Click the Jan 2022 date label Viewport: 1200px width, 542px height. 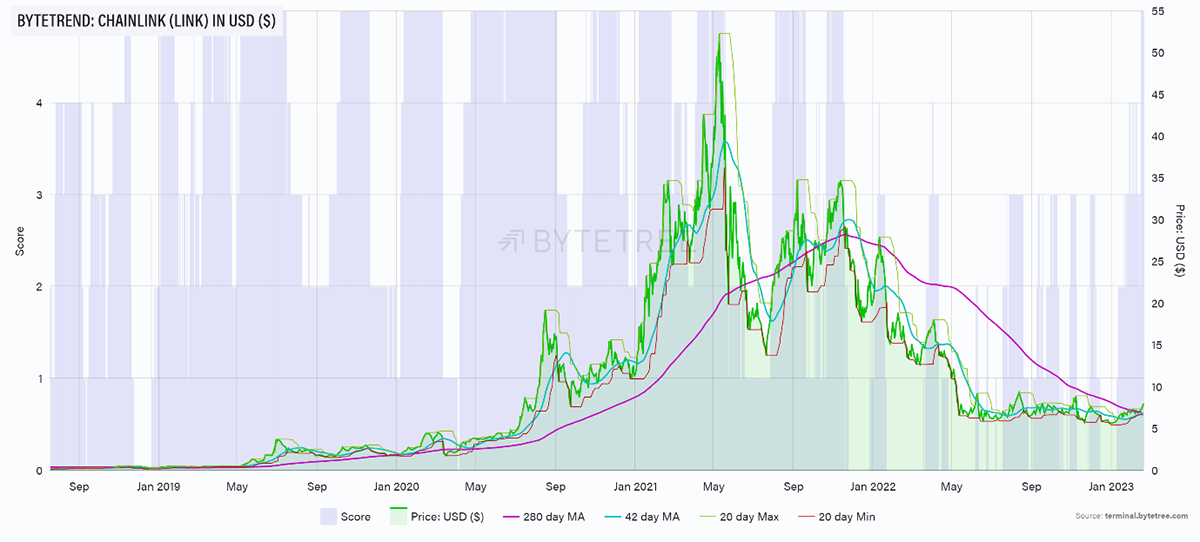click(875, 487)
